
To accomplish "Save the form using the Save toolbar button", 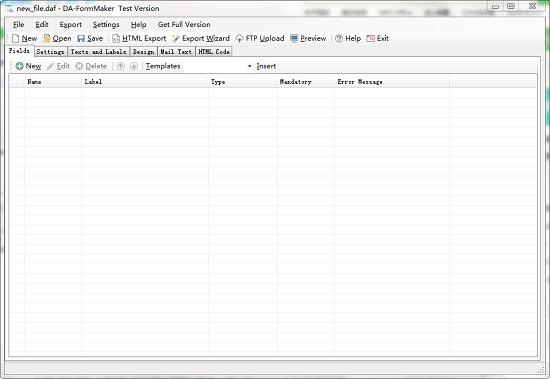I will pos(90,38).
